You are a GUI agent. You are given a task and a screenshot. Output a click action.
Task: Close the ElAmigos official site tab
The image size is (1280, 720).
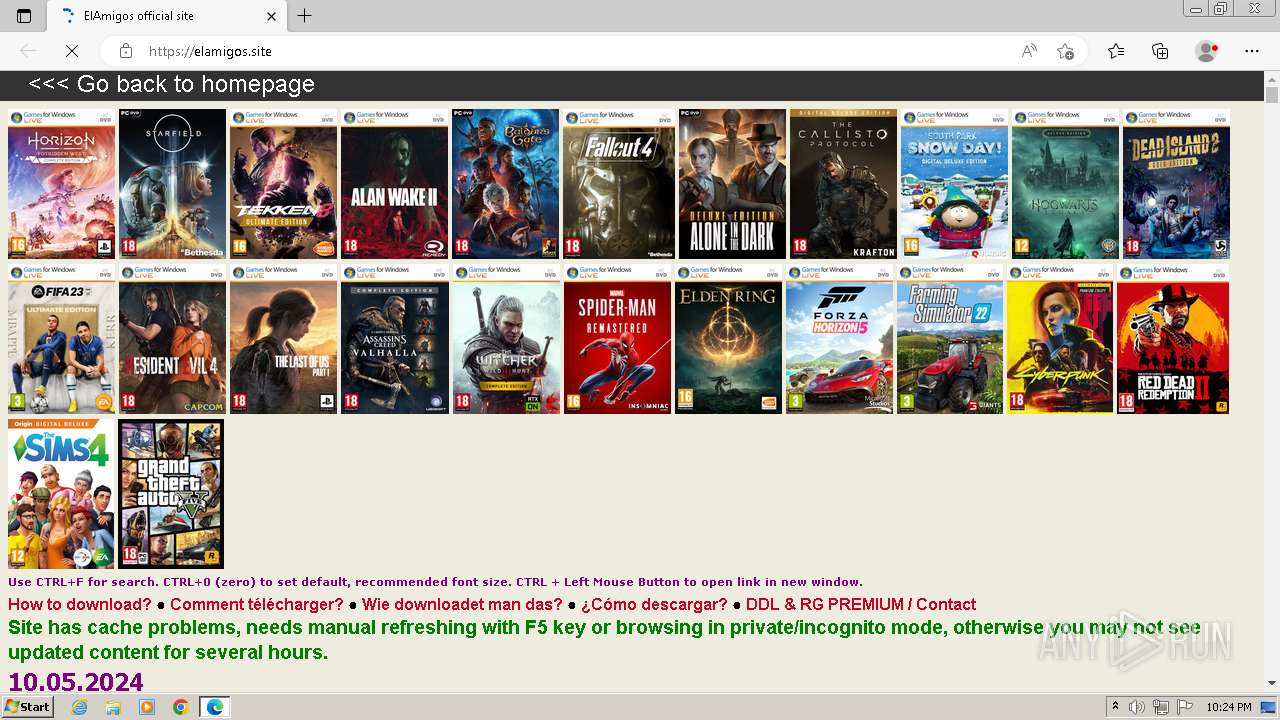pos(272,16)
